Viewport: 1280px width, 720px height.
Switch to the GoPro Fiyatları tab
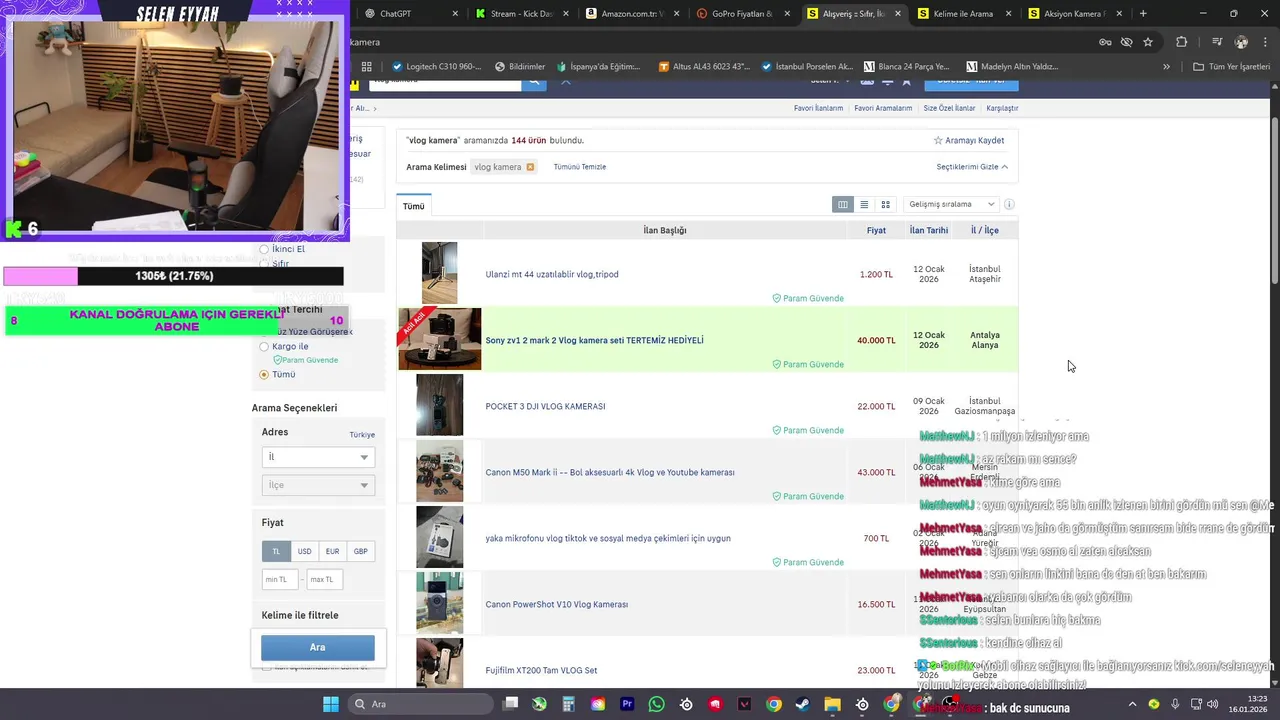click(741, 14)
